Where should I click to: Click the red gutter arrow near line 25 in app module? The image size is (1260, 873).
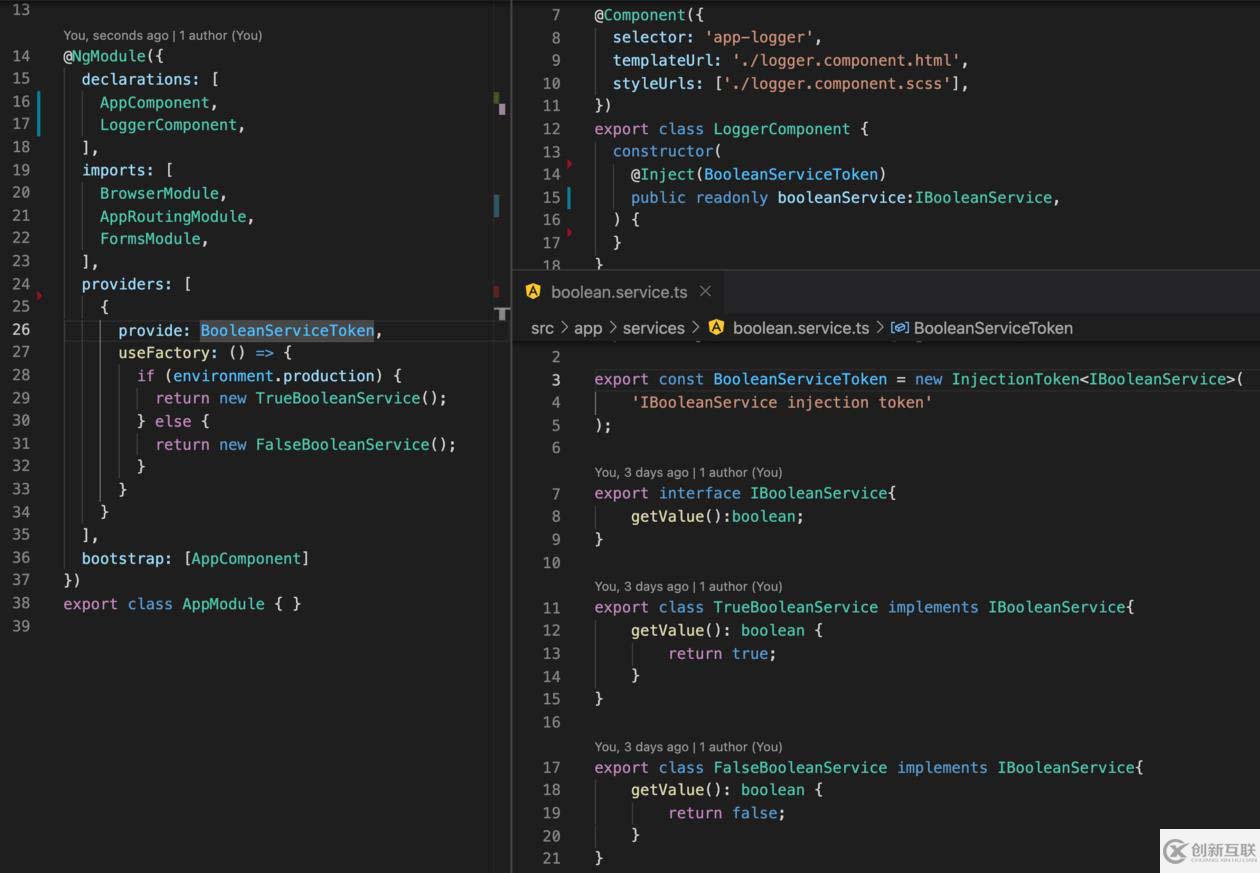coord(40,296)
